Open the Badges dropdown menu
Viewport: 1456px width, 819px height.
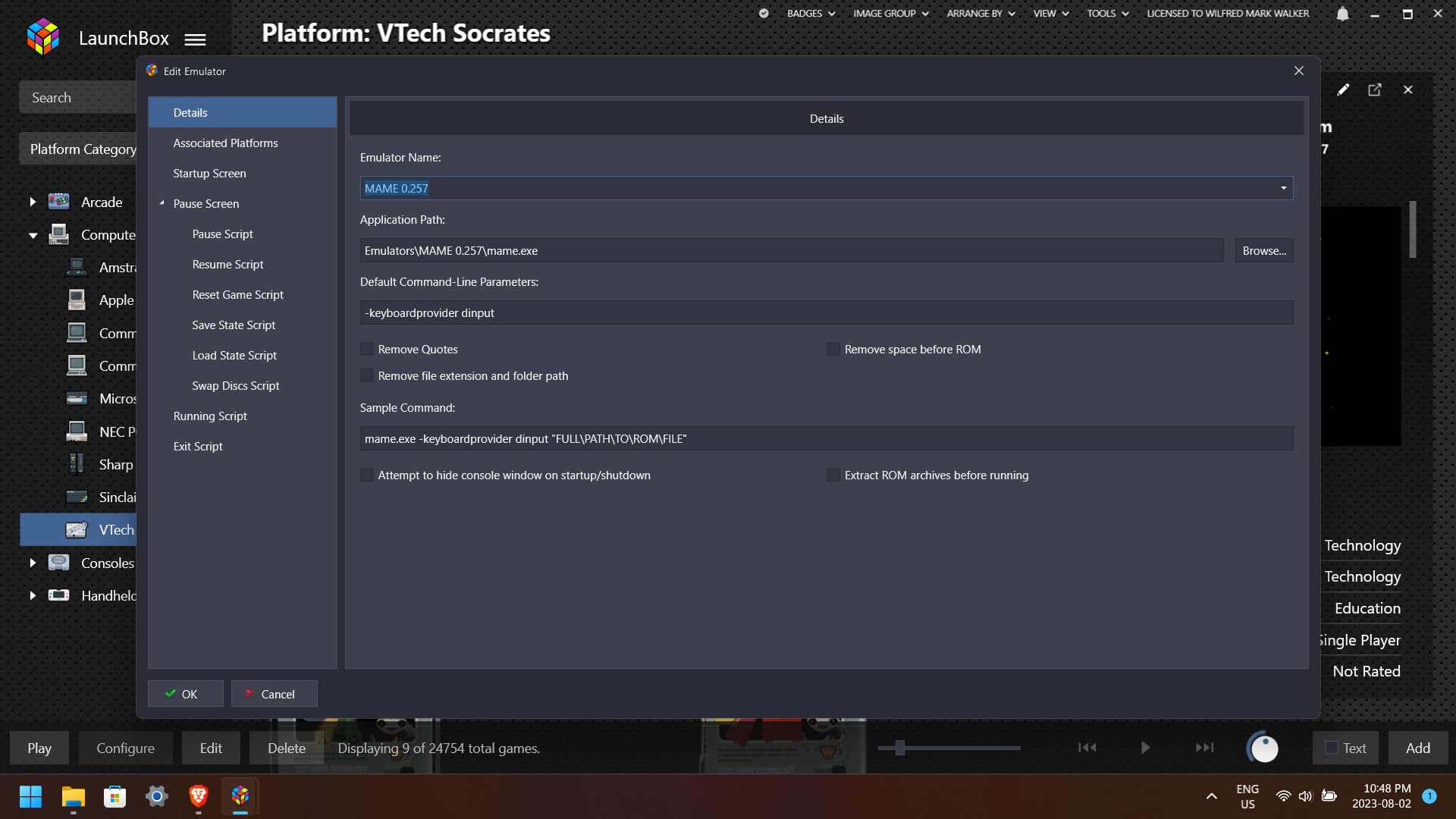click(811, 14)
